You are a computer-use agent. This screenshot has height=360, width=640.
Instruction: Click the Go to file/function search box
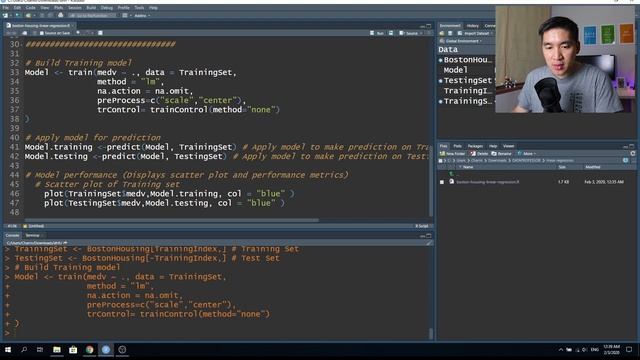tap(93, 16)
